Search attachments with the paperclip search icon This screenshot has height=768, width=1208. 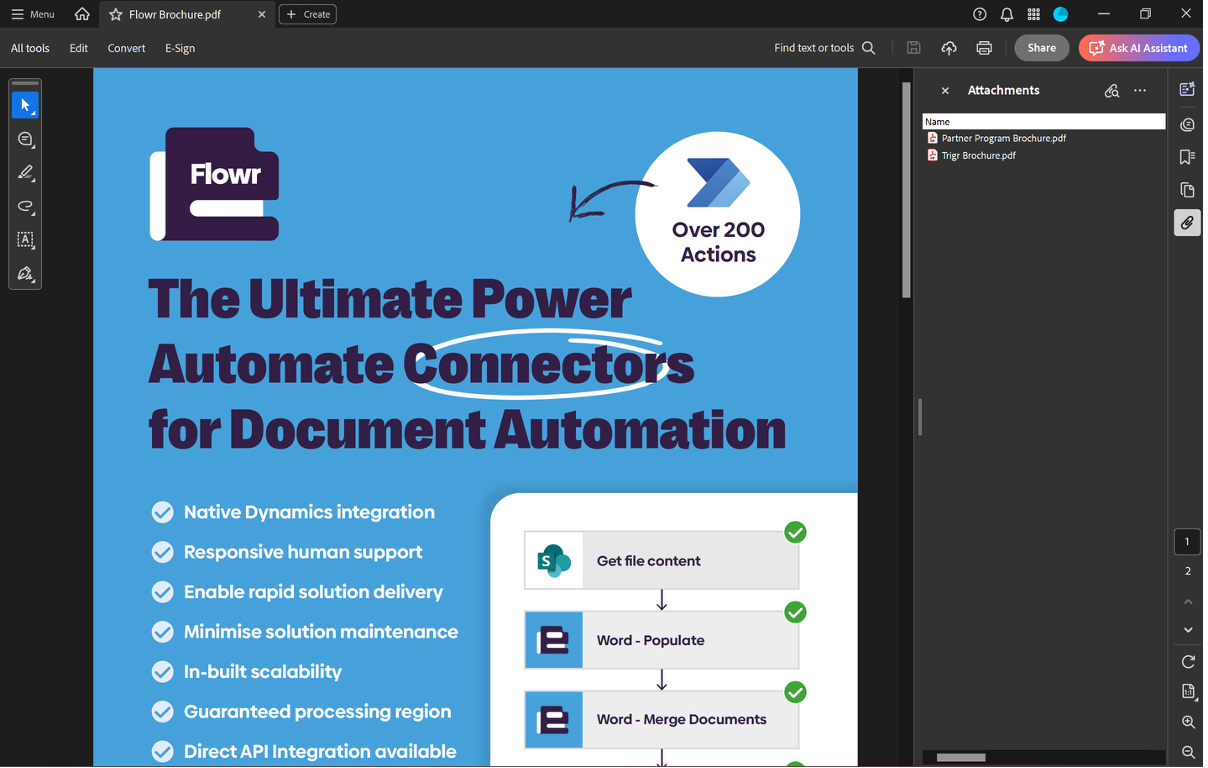(1111, 91)
